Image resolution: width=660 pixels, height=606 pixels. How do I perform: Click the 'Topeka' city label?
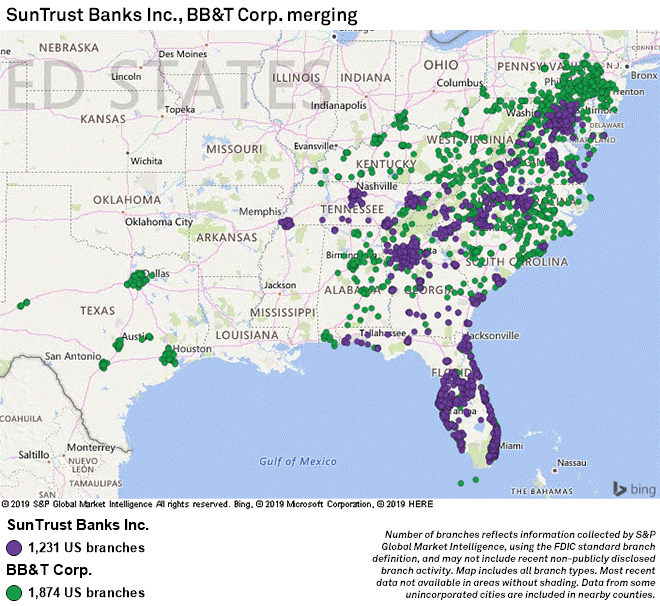[180, 109]
